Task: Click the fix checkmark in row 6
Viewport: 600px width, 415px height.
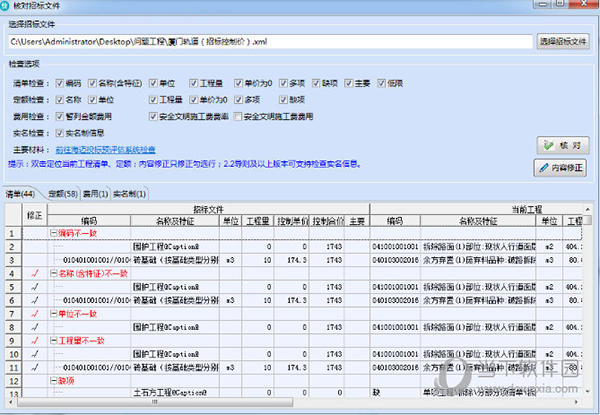Action: click(35, 300)
